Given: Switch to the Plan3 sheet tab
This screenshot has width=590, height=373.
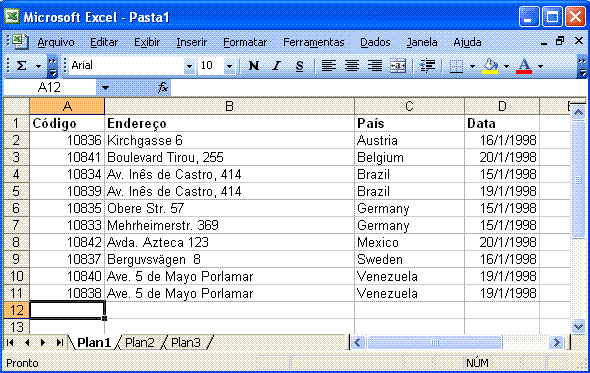Looking at the screenshot, I should 186,343.
